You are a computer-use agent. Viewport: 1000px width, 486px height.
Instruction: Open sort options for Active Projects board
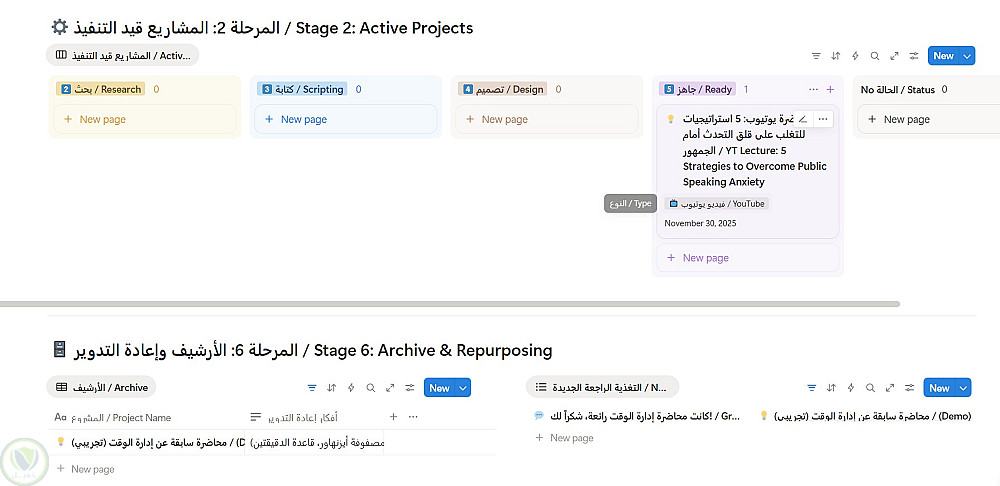[836, 56]
